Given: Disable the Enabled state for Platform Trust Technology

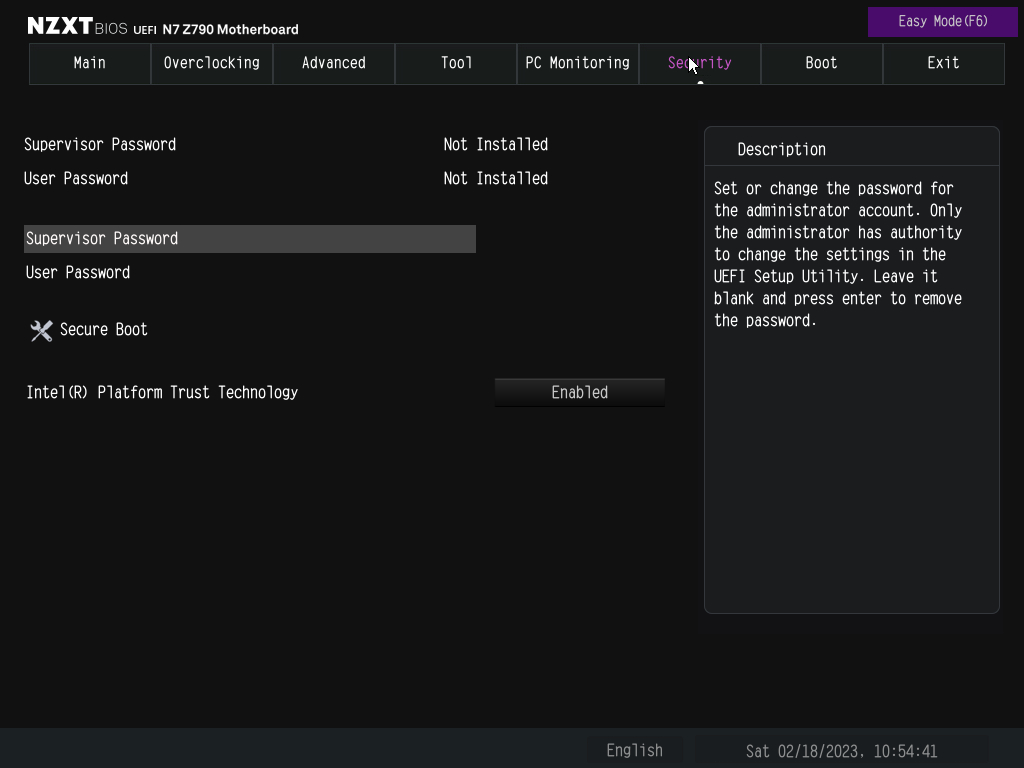Looking at the screenshot, I should click(x=579, y=392).
